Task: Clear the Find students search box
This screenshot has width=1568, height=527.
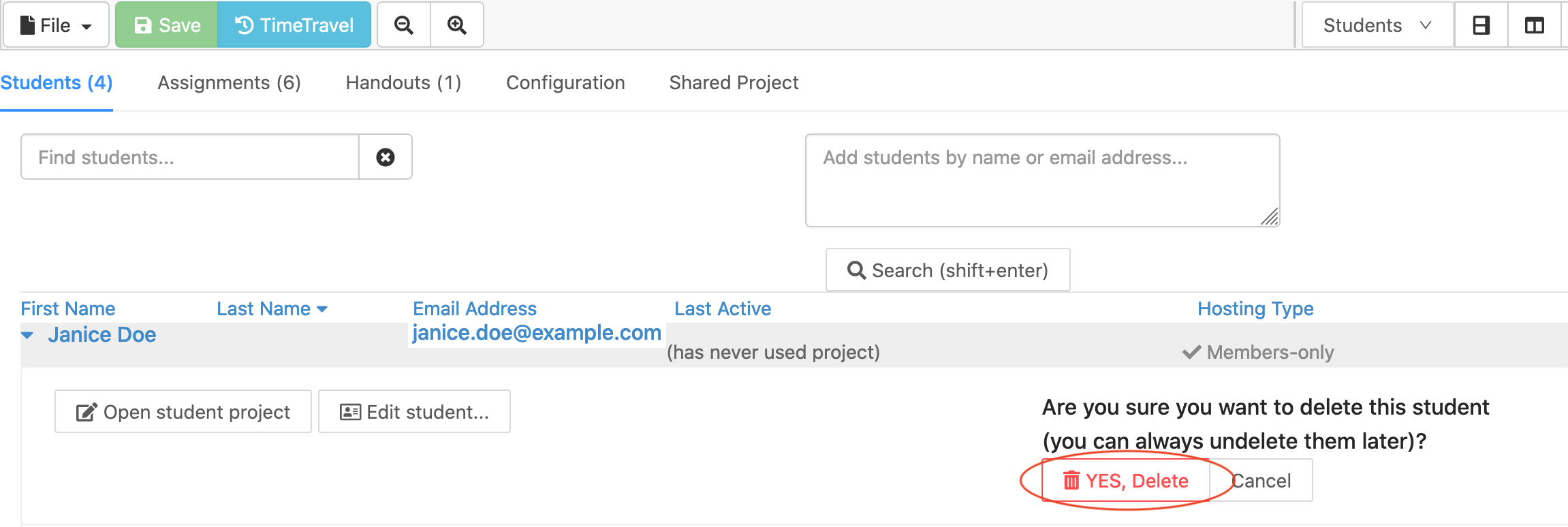Action: pos(386,157)
